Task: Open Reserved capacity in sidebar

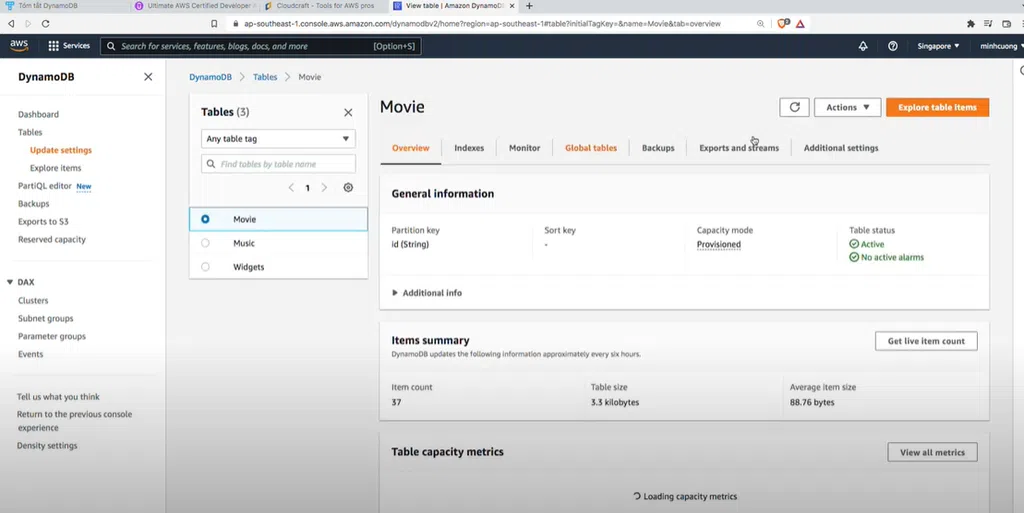Action: pyautogui.click(x=52, y=240)
